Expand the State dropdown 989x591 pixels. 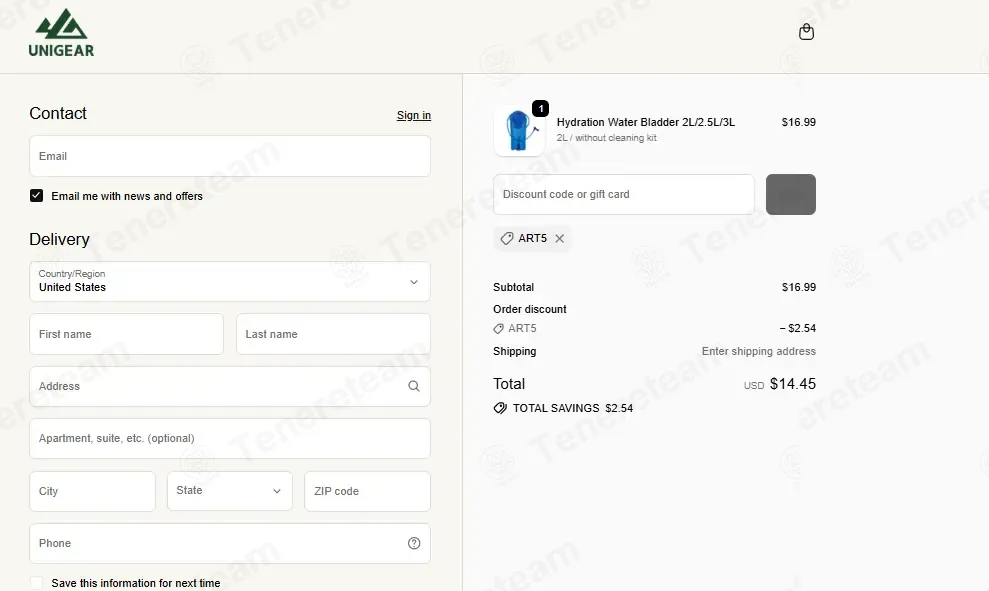(230, 491)
